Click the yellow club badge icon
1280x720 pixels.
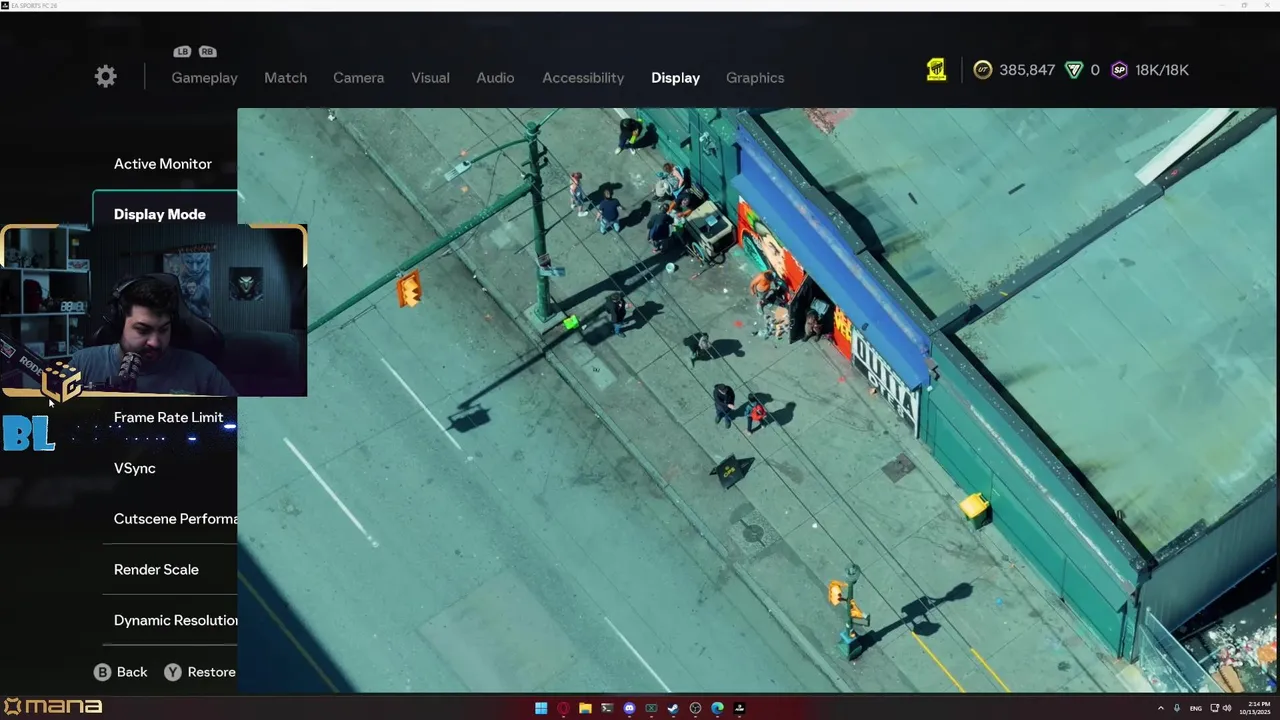click(936, 70)
